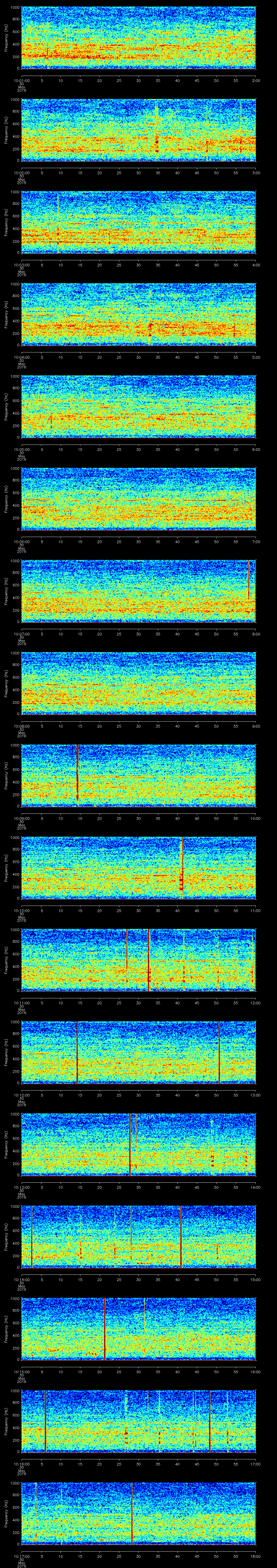Click the 11:00 end time label

point(256,910)
